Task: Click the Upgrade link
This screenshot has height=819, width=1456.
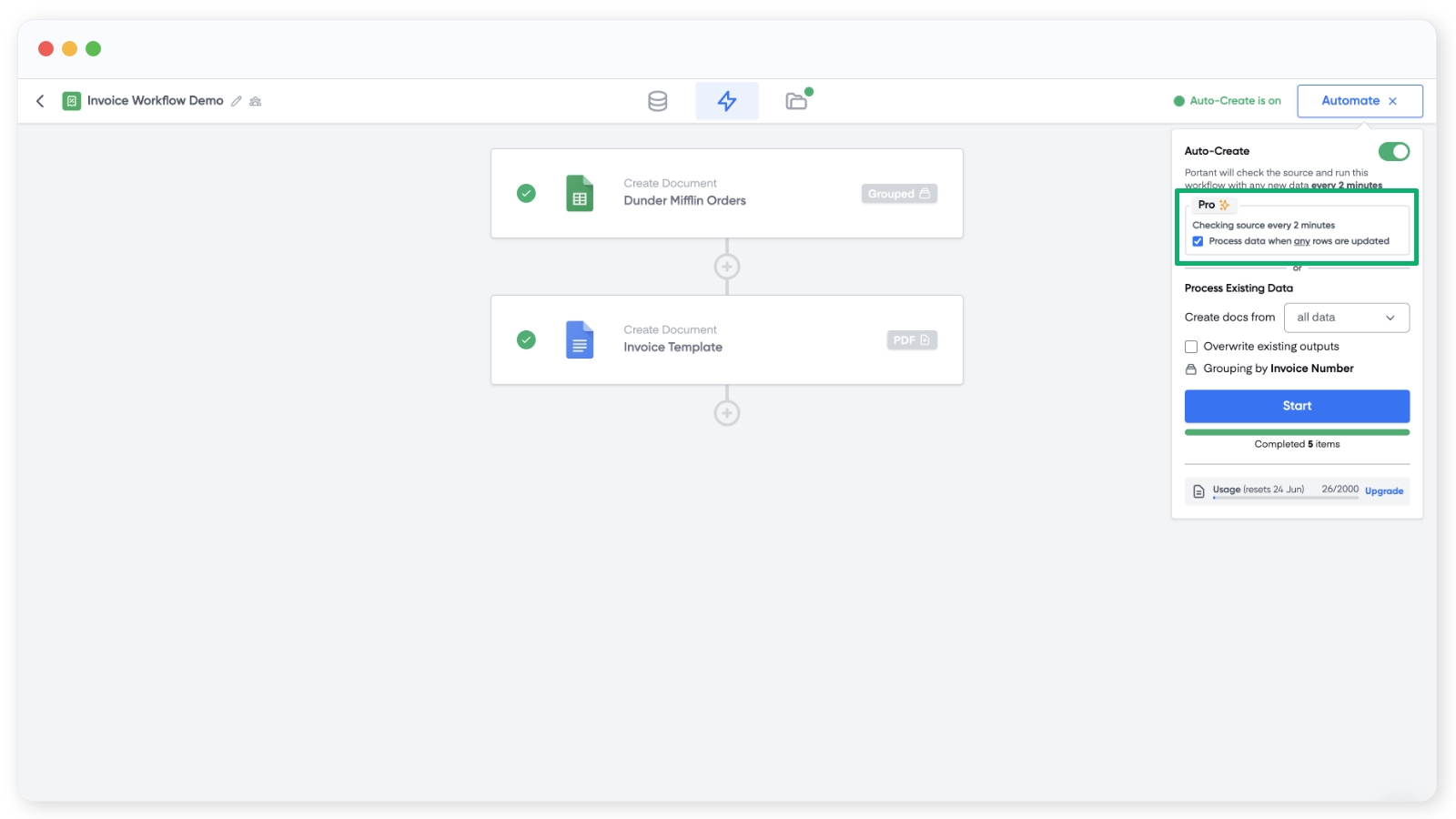Action: pyautogui.click(x=1383, y=491)
